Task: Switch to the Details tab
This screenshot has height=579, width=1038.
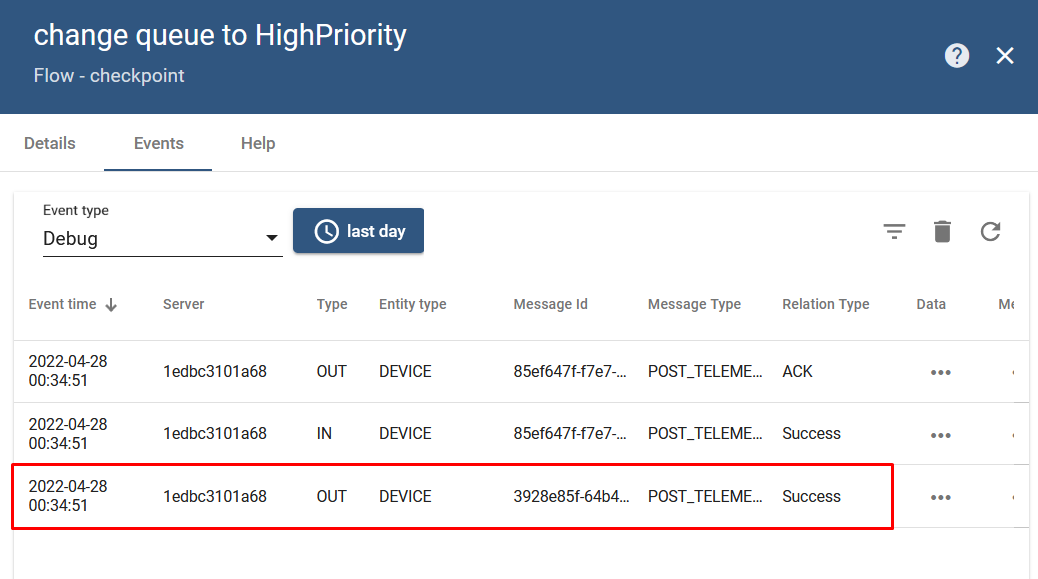Action: pos(50,143)
